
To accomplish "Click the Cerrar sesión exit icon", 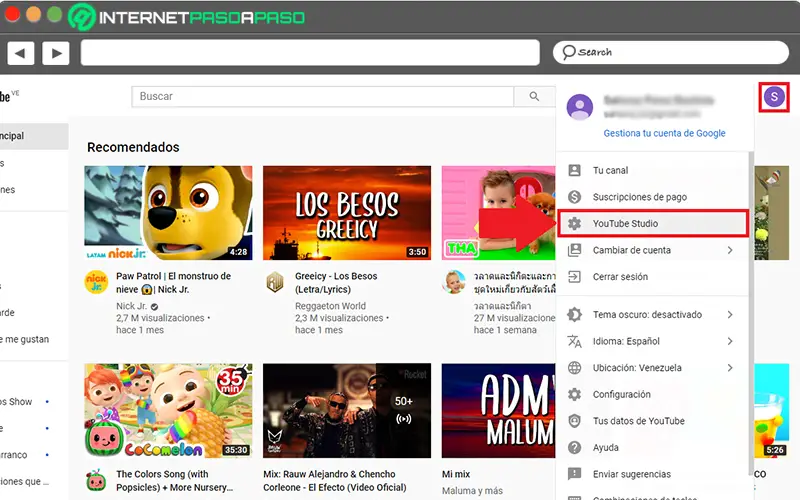I will click(x=574, y=277).
